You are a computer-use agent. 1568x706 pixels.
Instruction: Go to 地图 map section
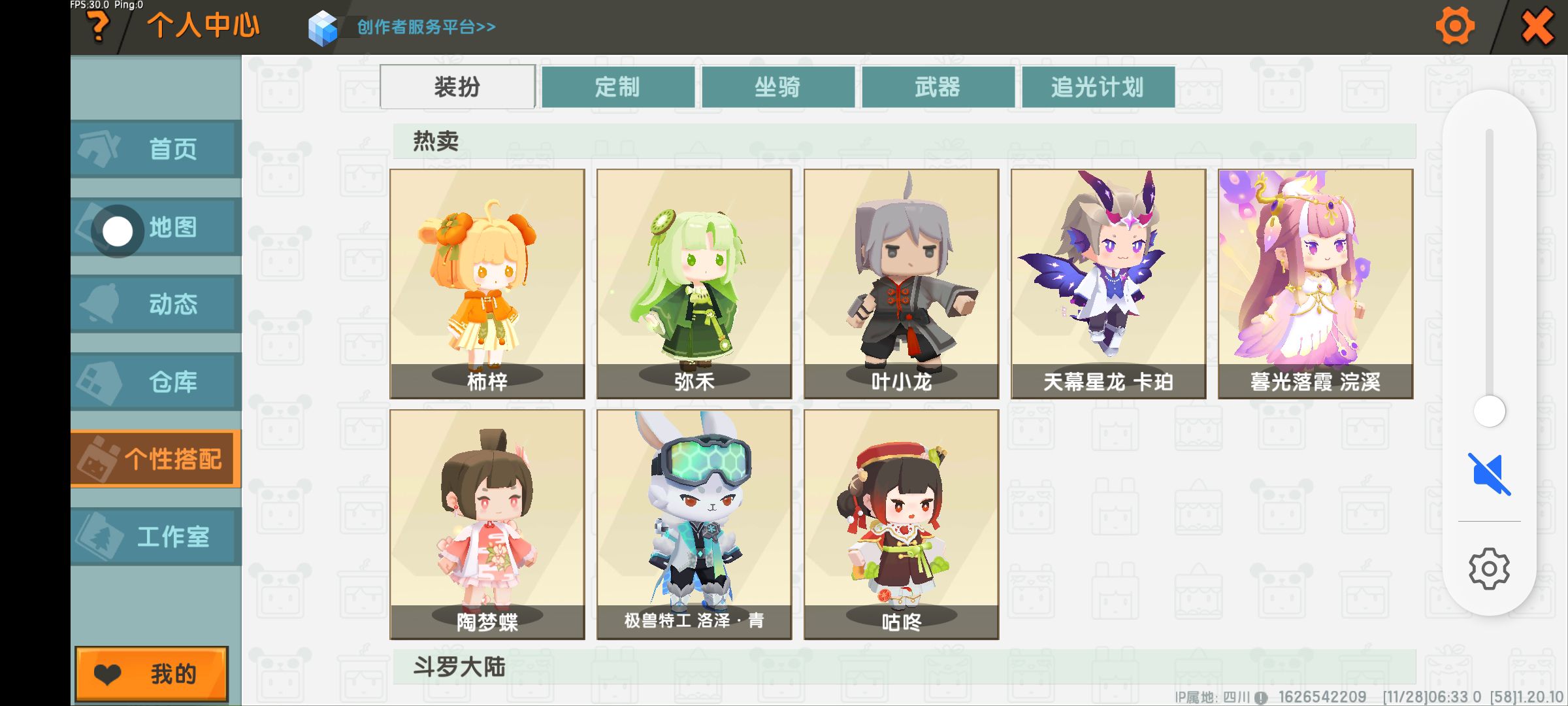[155, 227]
